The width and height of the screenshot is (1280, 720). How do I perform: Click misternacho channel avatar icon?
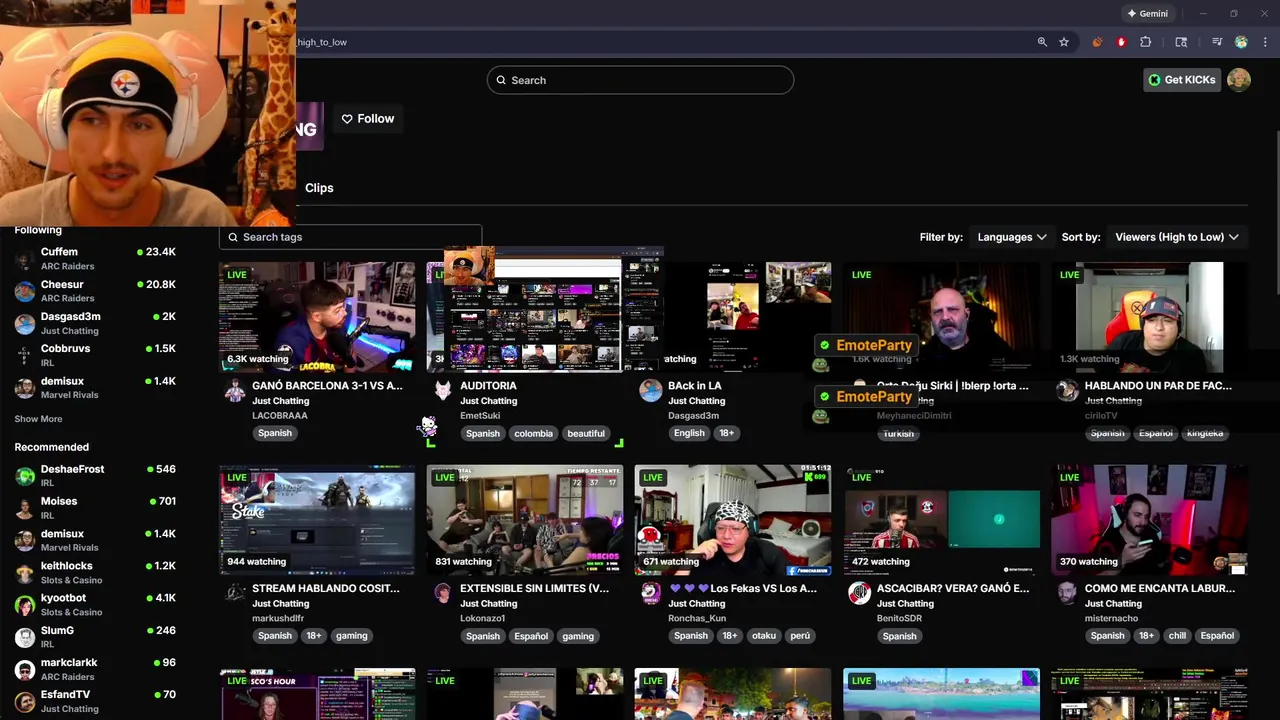(1067, 594)
